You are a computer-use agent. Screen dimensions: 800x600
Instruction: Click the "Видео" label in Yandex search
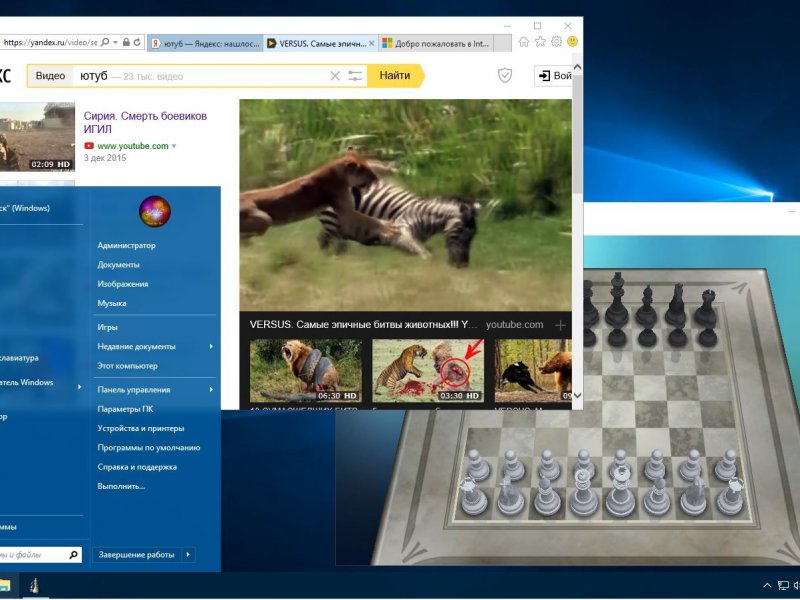coord(50,76)
